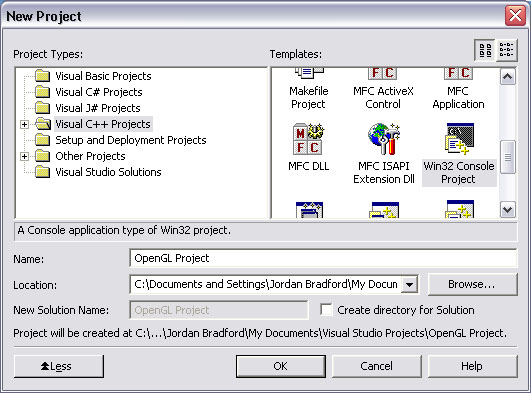This screenshot has width=531, height=393.
Task: Click the Name field containing OpenGL Project
Action: coord(323,258)
